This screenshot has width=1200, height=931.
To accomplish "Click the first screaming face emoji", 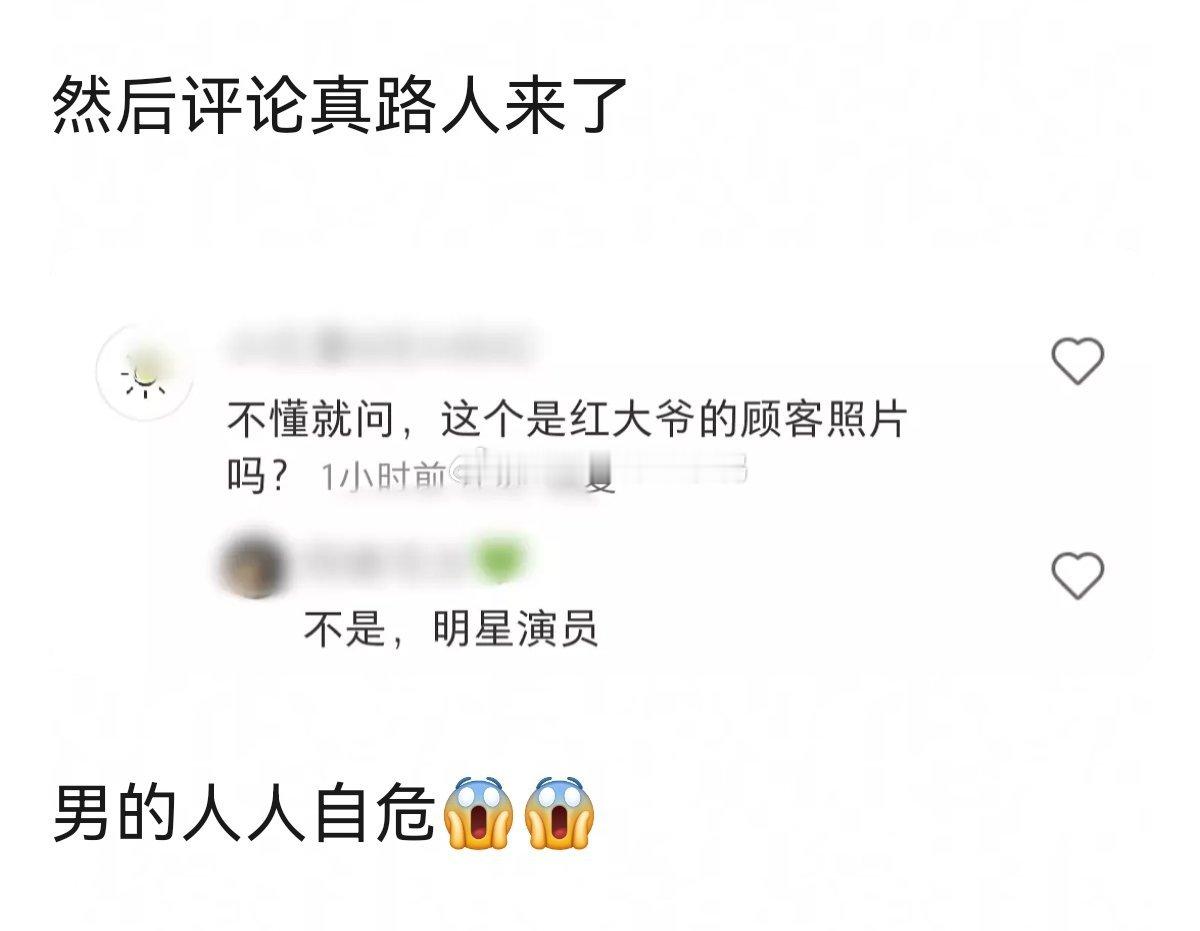I will pos(478,812).
